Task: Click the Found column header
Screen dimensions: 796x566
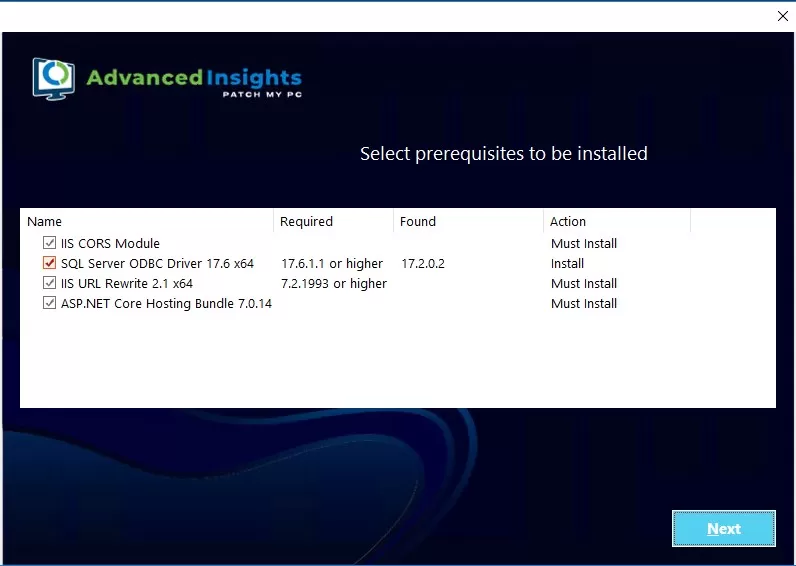Action: click(469, 221)
